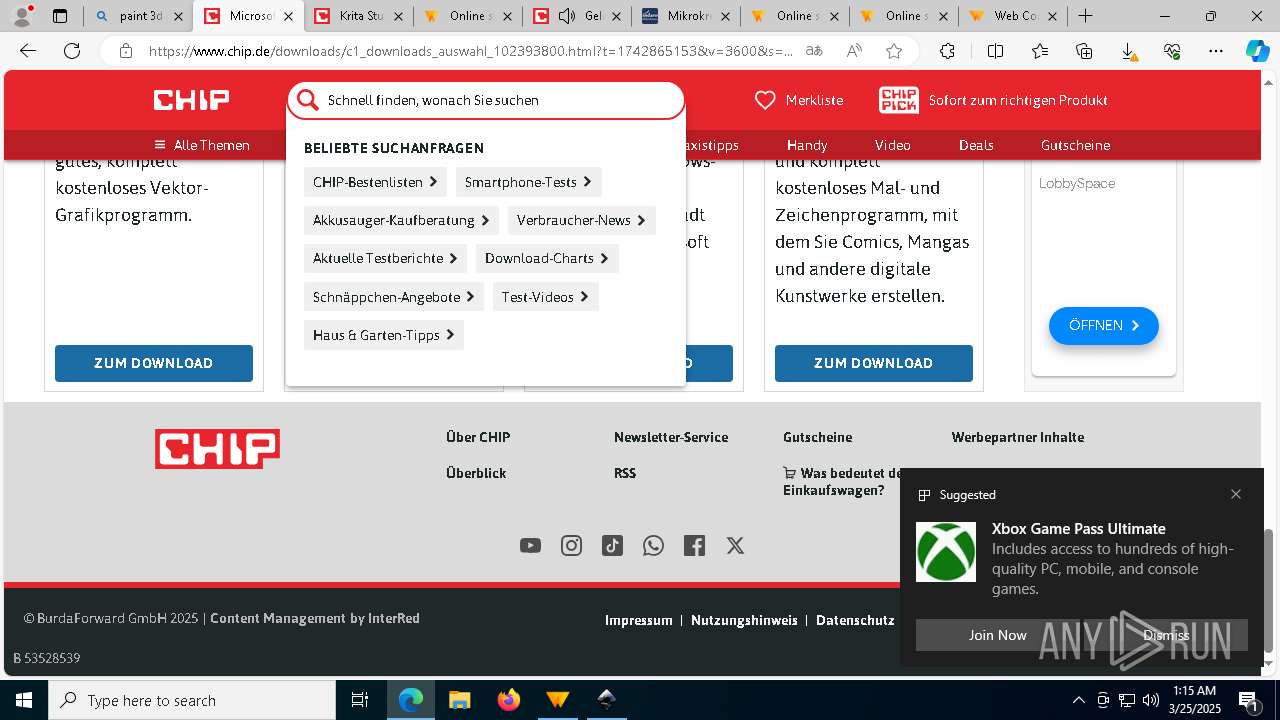Click leftmost ZUM DOWNLOAD button
1280x720 pixels.
coord(154,363)
